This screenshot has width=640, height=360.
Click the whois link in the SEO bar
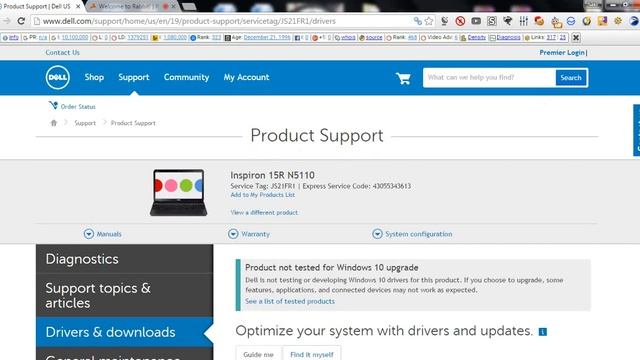pos(348,37)
